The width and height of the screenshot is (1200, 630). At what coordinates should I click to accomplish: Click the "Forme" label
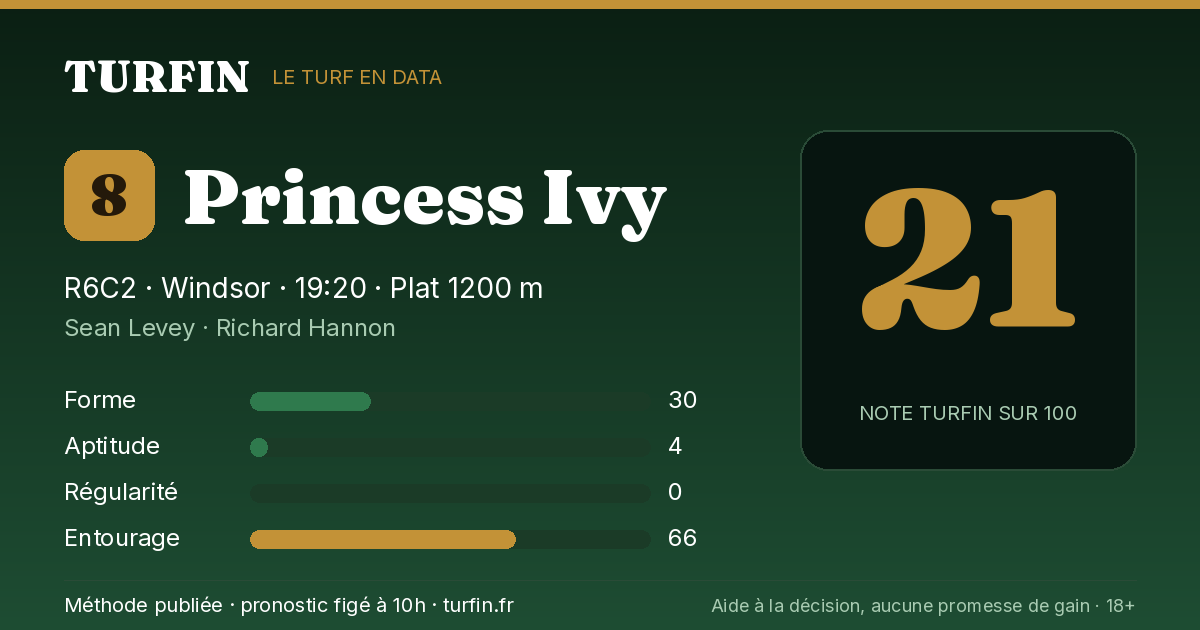[100, 400]
